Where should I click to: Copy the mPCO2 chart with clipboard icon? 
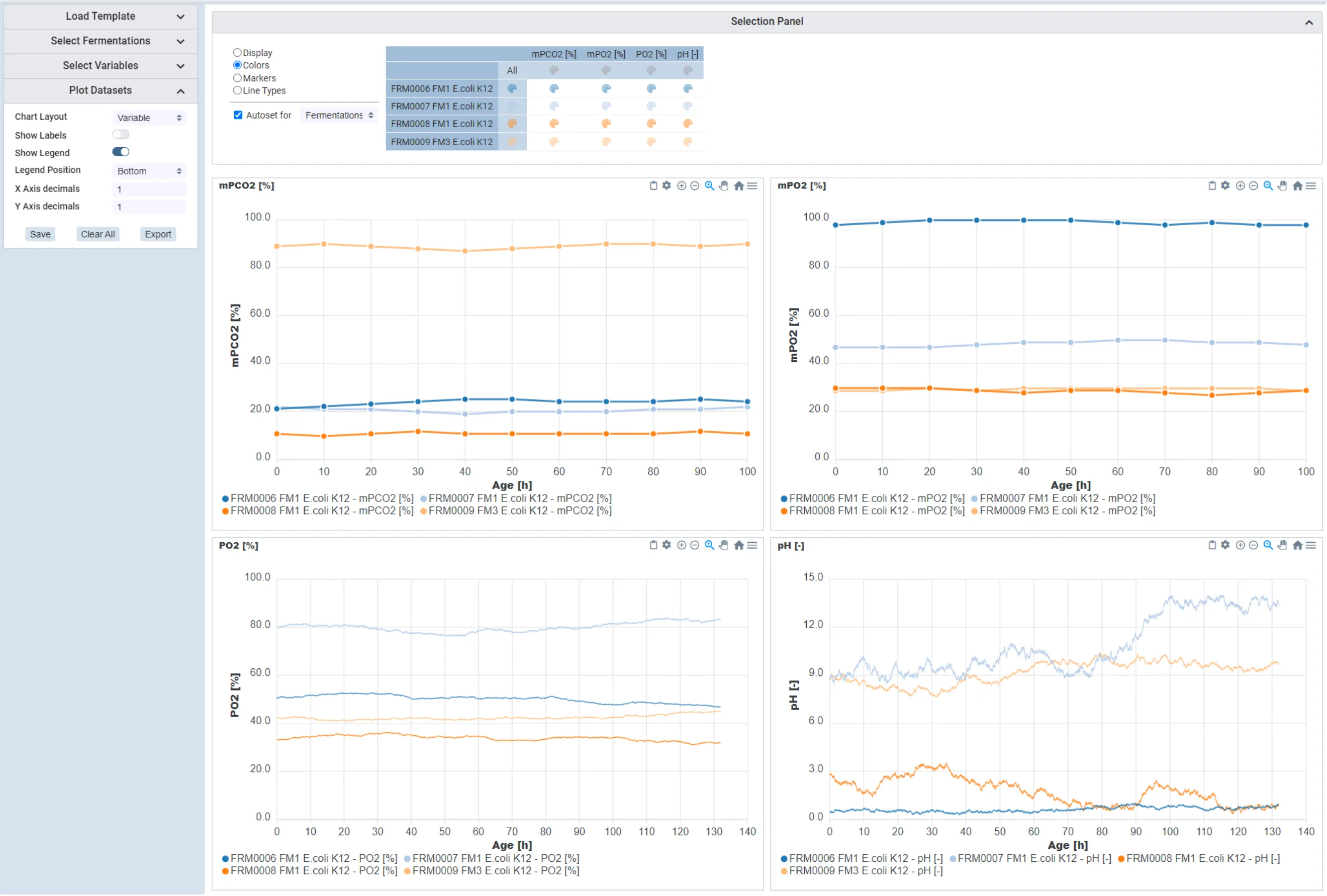(653, 185)
